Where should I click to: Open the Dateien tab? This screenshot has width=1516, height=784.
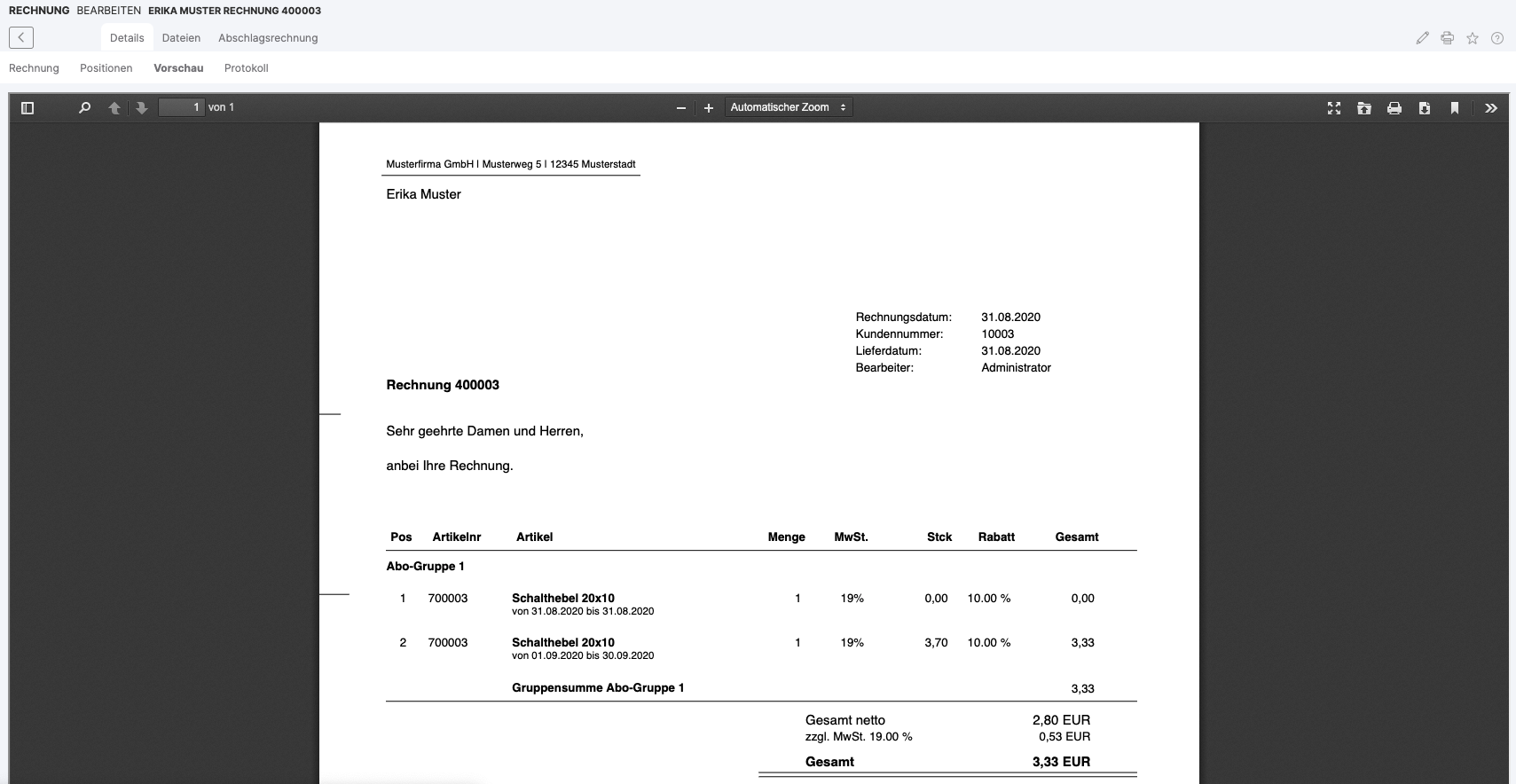[181, 38]
